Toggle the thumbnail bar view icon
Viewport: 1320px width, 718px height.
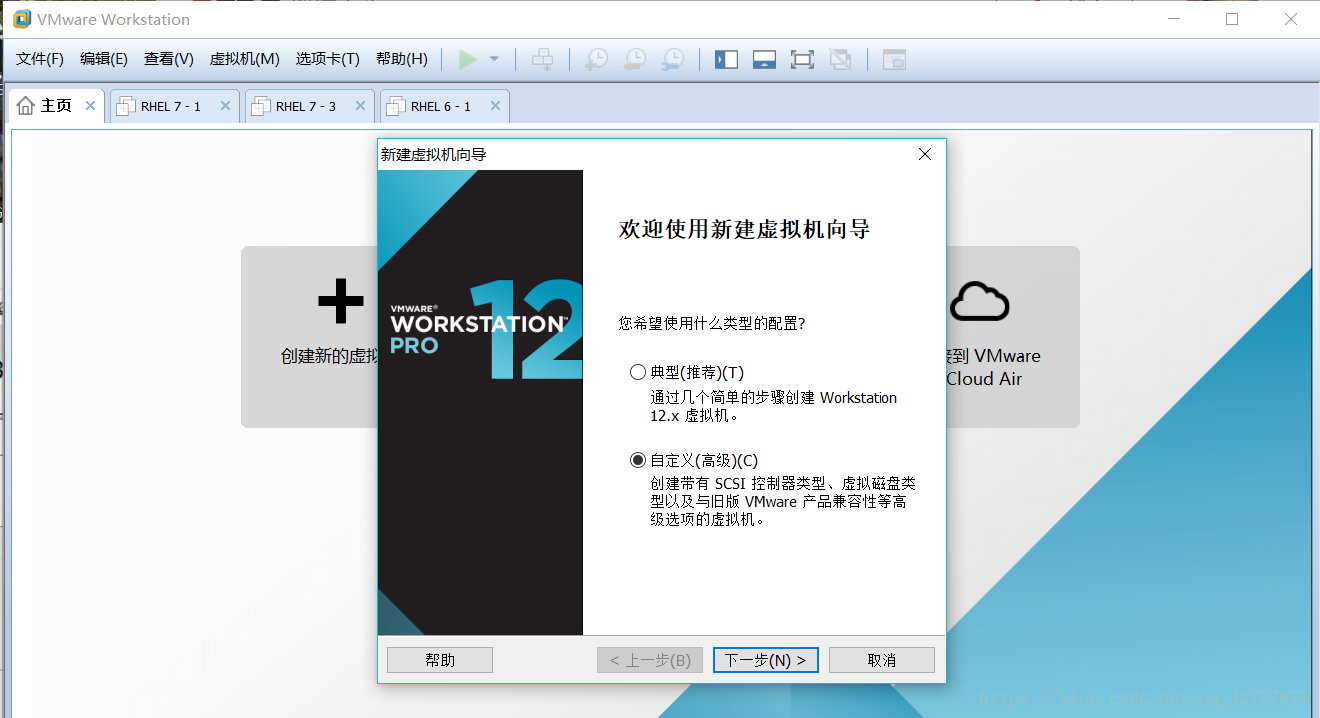click(764, 59)
